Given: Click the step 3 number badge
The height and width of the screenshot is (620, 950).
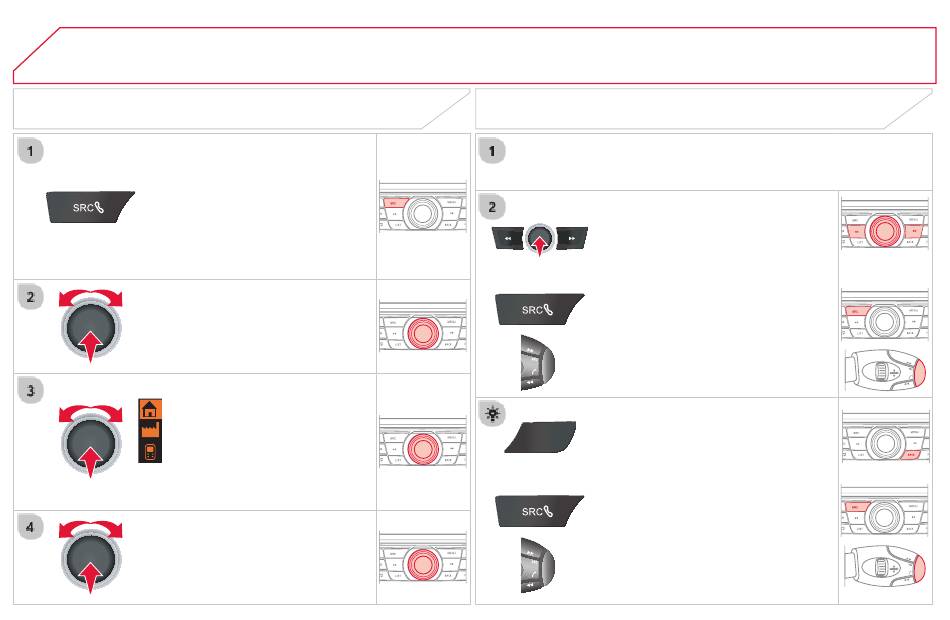Looking at the screenshot, I should (30, 391).
